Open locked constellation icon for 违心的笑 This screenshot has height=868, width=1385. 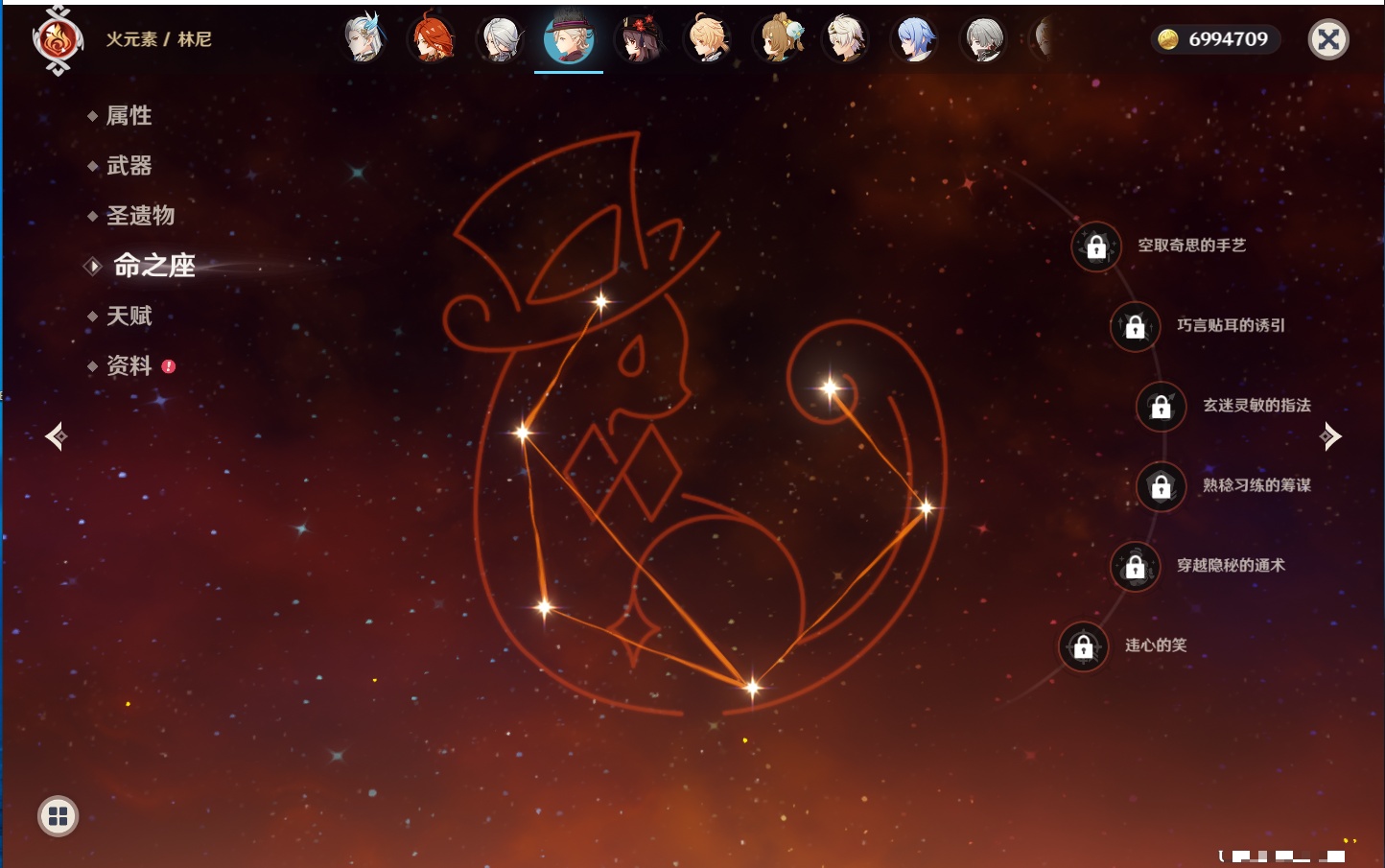1084,646
